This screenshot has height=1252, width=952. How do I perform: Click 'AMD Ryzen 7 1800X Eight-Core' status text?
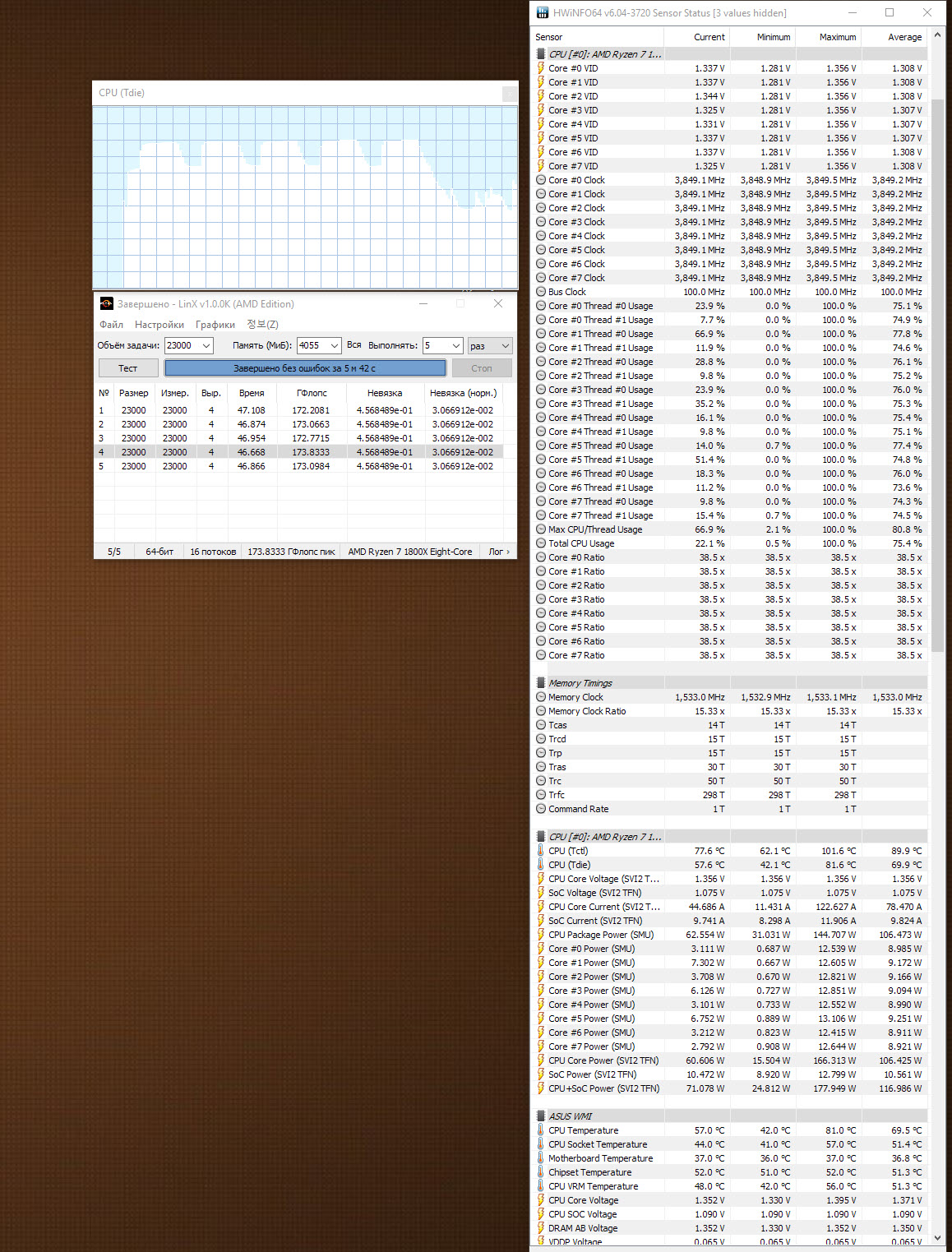click(410, 552)
